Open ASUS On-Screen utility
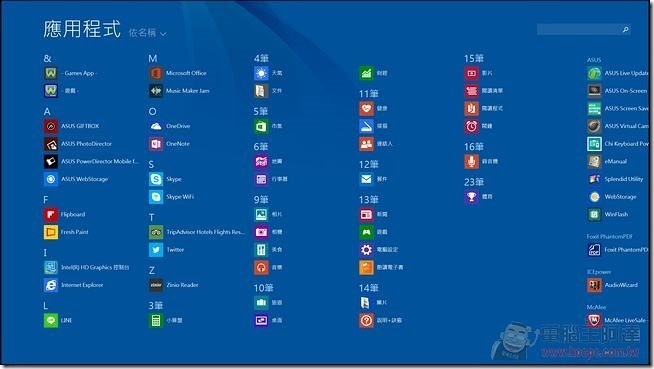Viewport: 654px width, 369px height. 618,90
